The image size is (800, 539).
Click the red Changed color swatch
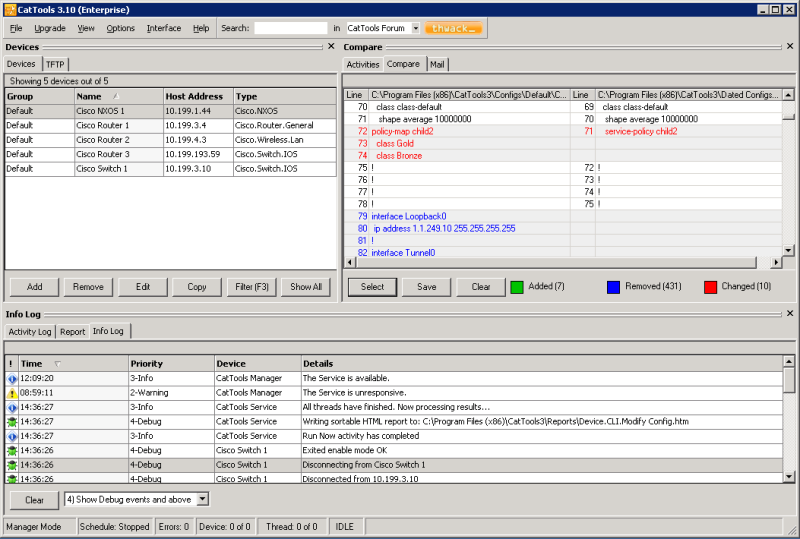pos(710,287)
